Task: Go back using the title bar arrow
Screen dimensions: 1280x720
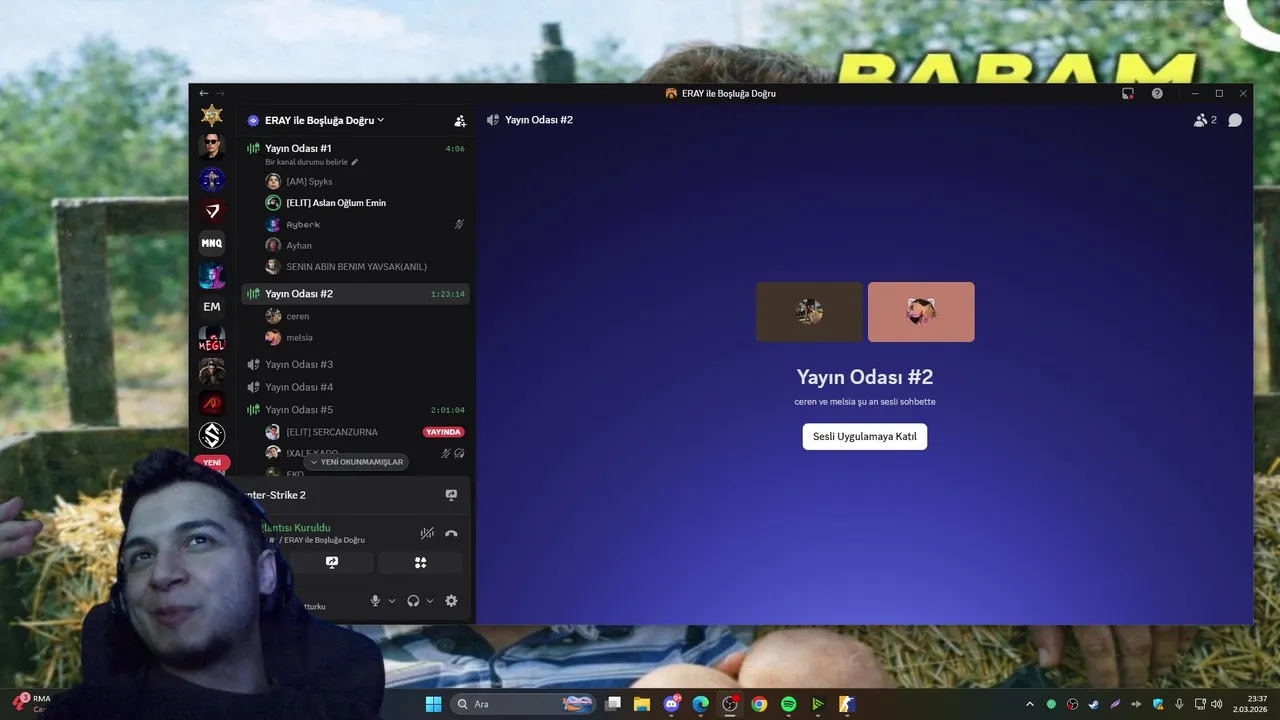Action: [x=204, y=93]
